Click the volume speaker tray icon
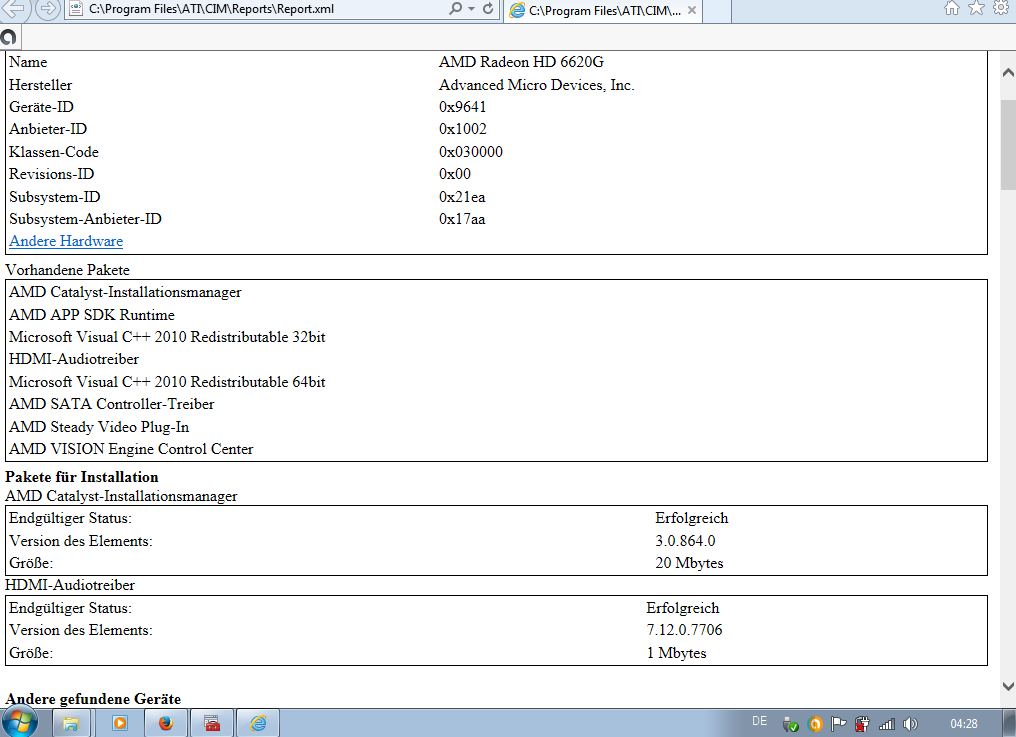The height and width of the screenshot is (737, 1016). click(x=910, y=724)
